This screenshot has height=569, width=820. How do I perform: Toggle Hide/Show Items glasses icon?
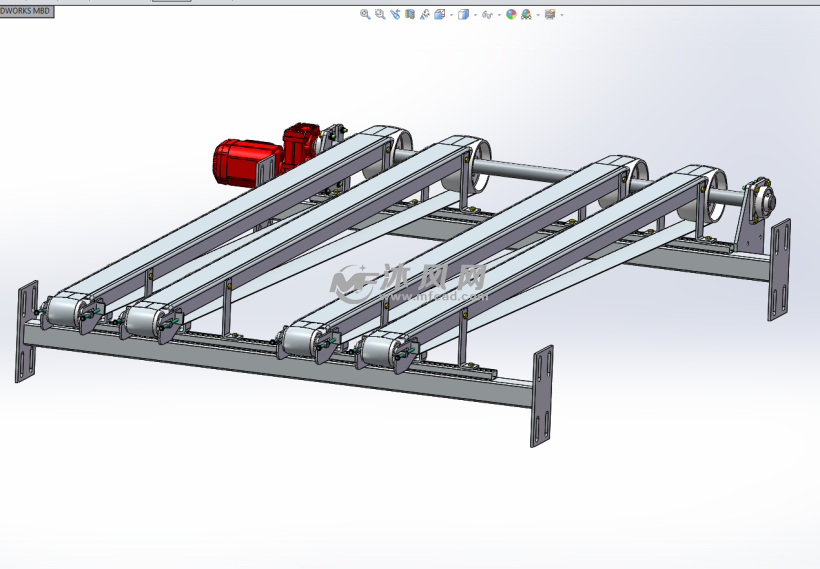(x=487, y=15)
